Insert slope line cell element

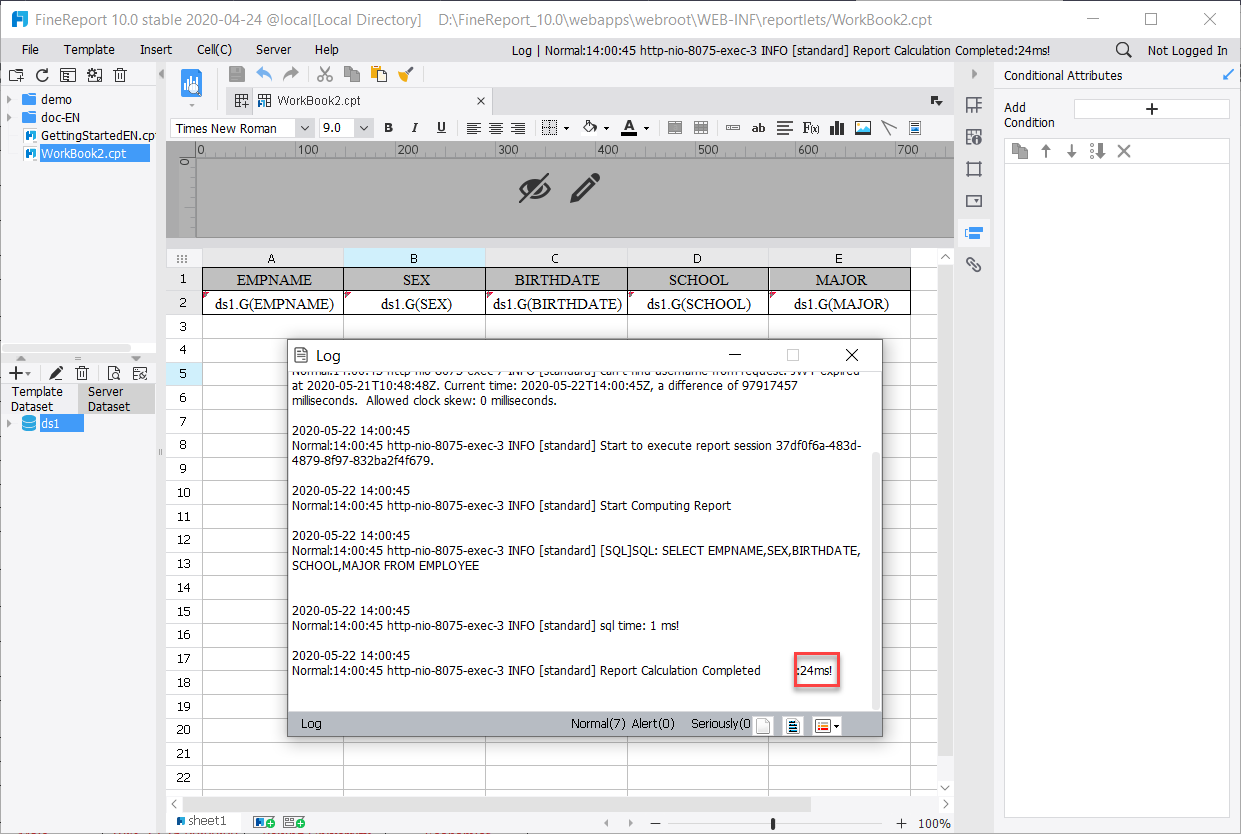pyautogui.click(x=888, y=128)
